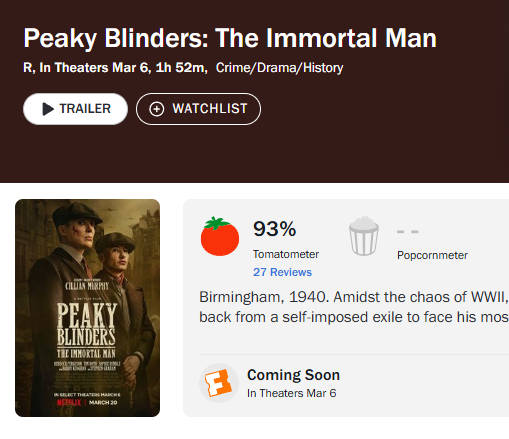509x439 pixels.
Task: Click the Coming Soon heading
Action: click(293, 375)
